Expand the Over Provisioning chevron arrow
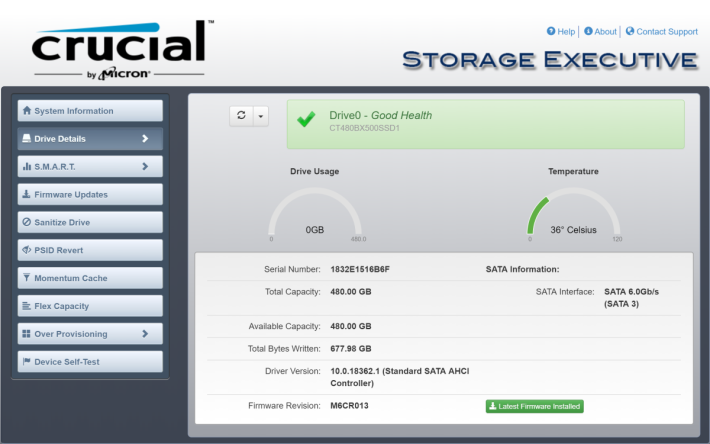This screenshot has width=710, height=444. pos(145,334)
